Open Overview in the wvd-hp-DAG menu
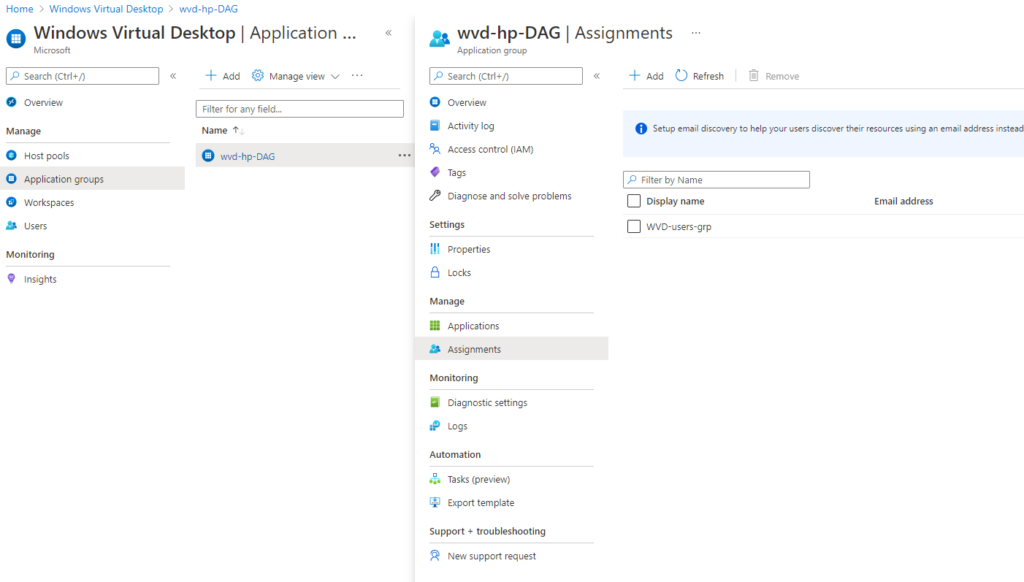The image size is (1024, 582). point(466,103)
